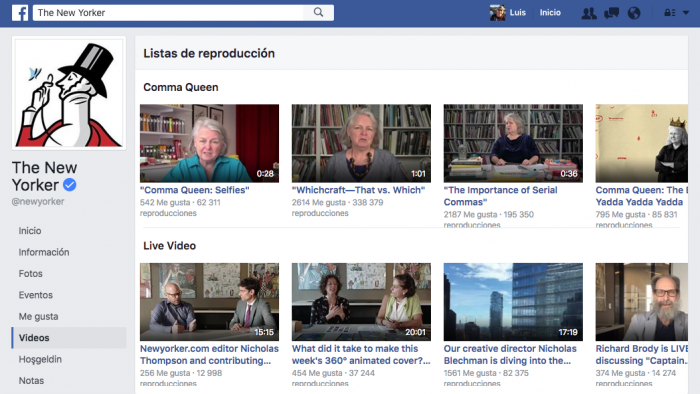This screenshot has height=394, width=700.
Task: Expand the account dropdown arrow
Action: pos(686,13)
